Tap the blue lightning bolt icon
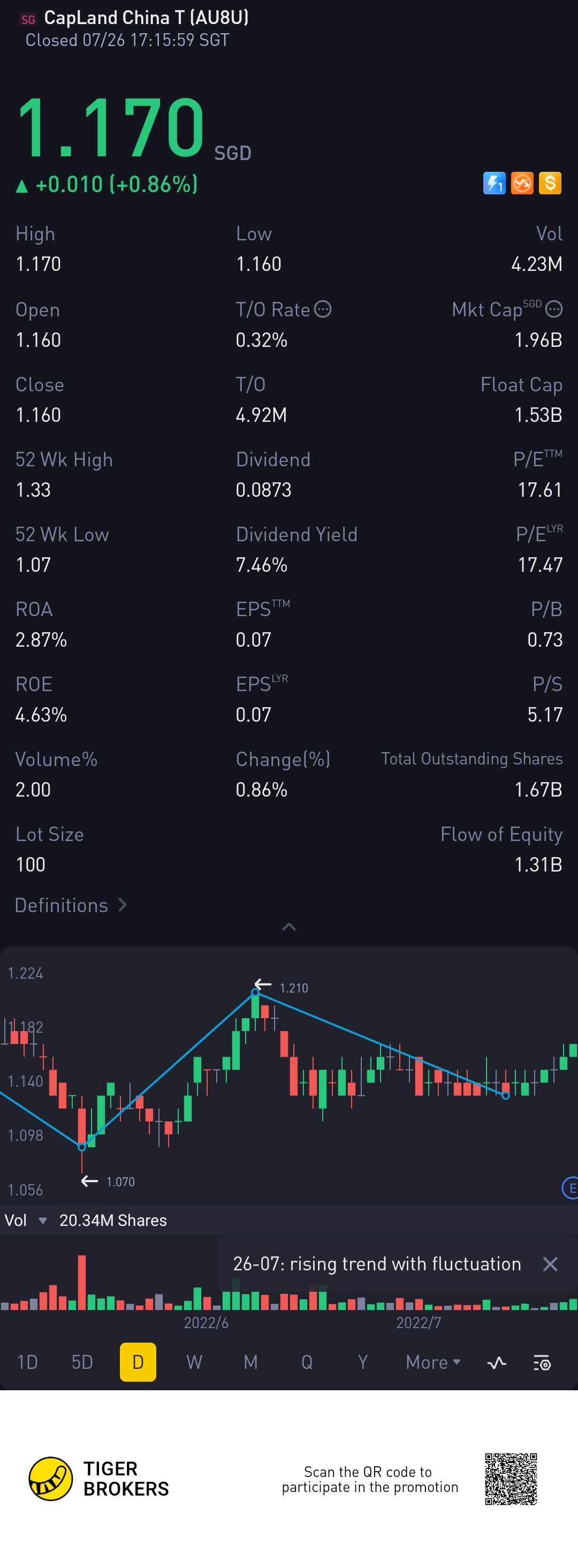The height and width of the screenshot is (1568, 578). (494, 183)
